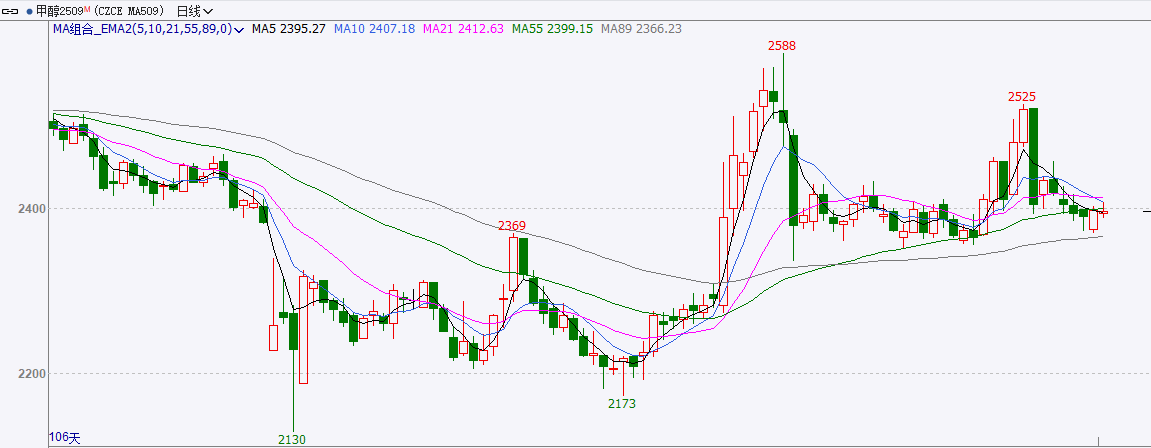1151x448 pixels.
Task: Click the contract name 甲醇2509 (CZCE MA509)
Action: [x=101, y=11]
